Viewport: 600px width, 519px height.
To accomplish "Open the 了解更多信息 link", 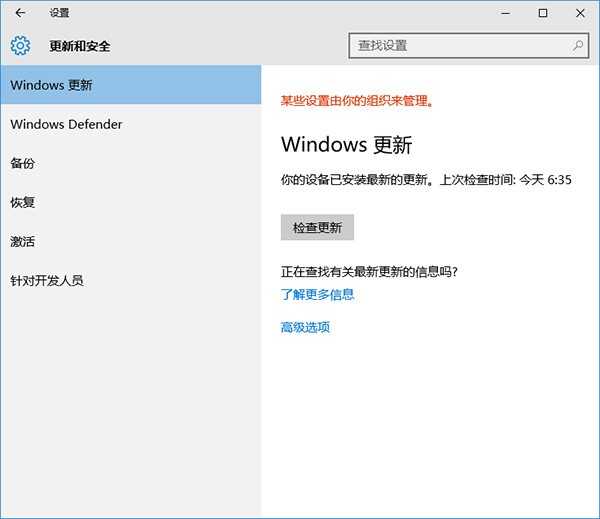I will click(x=317, y=294).
